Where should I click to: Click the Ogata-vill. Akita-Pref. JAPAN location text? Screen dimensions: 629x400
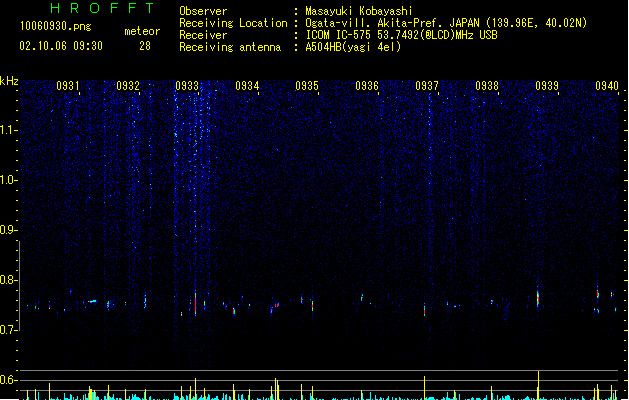tap(446, 23)
